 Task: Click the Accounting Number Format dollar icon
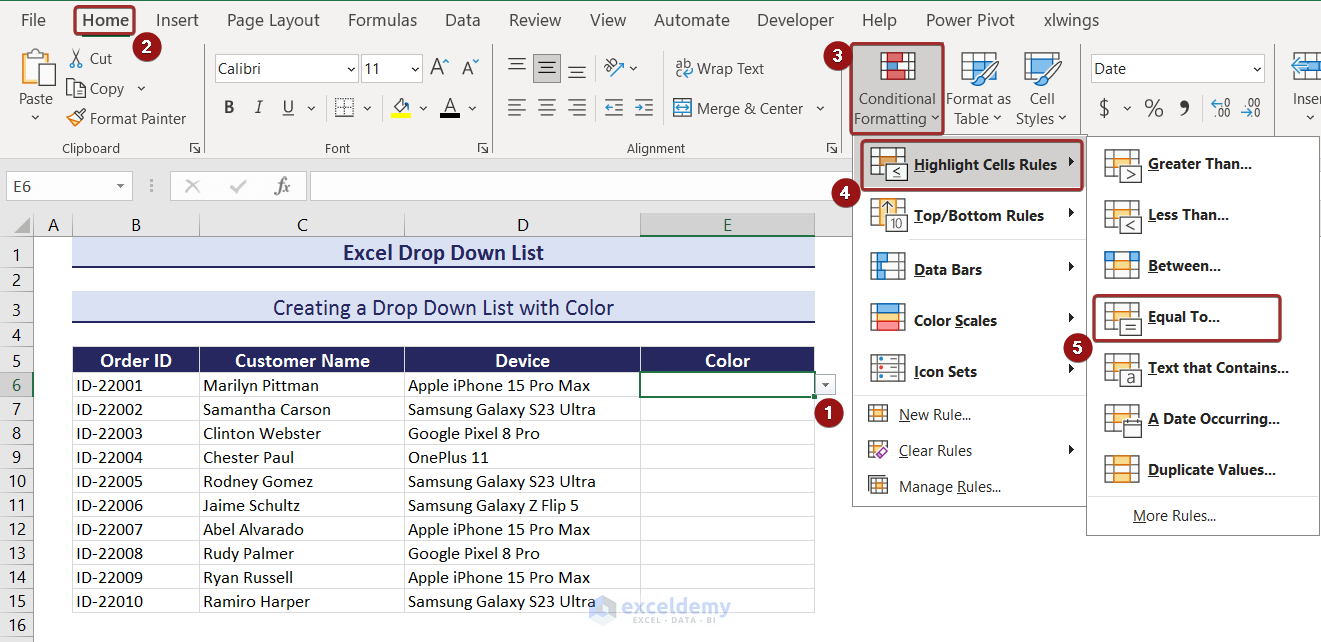point(1105,108)
